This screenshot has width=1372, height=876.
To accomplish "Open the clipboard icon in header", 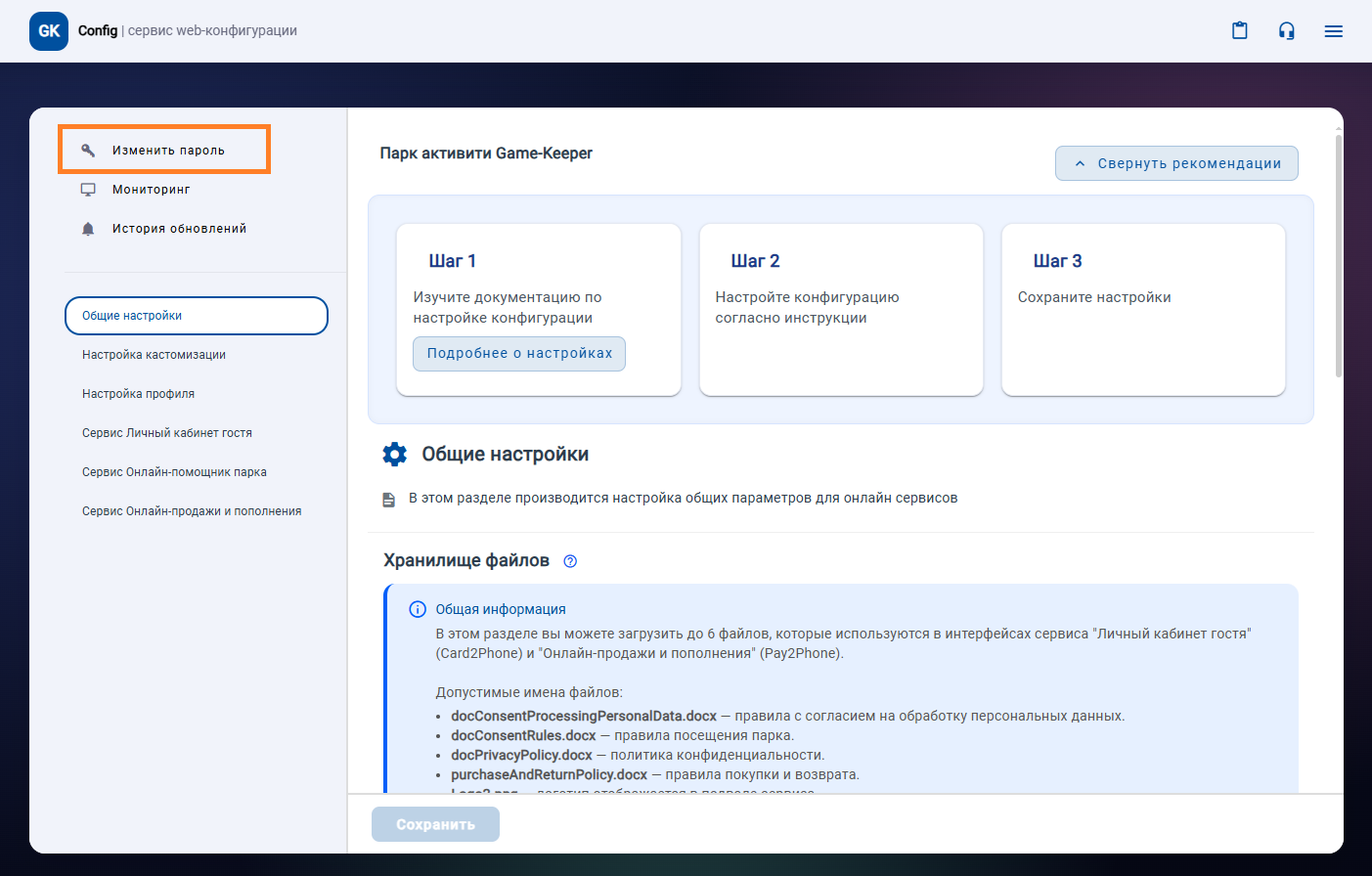I will (1239, 31).
